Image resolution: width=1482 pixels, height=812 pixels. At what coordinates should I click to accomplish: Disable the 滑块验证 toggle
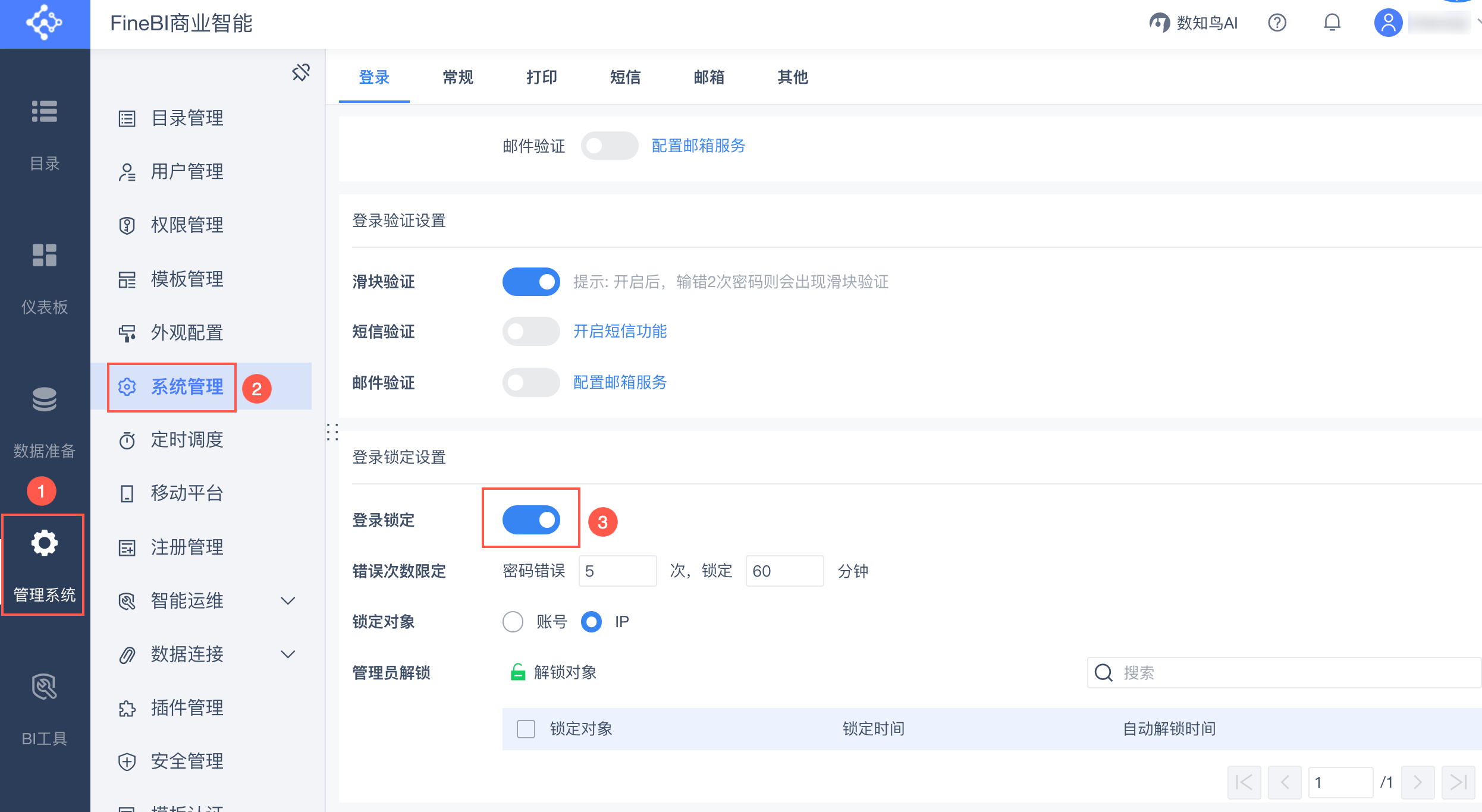(531, 282)
